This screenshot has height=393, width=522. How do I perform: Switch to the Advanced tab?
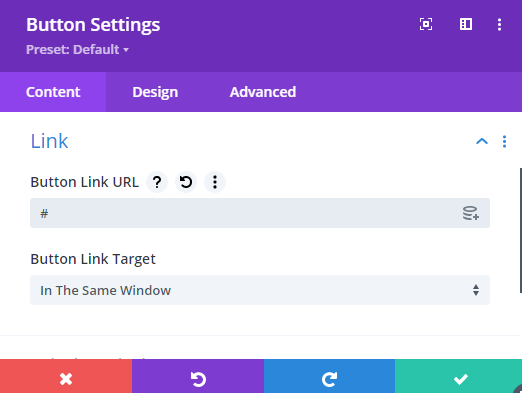pyautogui.click(x=263, y=92)
